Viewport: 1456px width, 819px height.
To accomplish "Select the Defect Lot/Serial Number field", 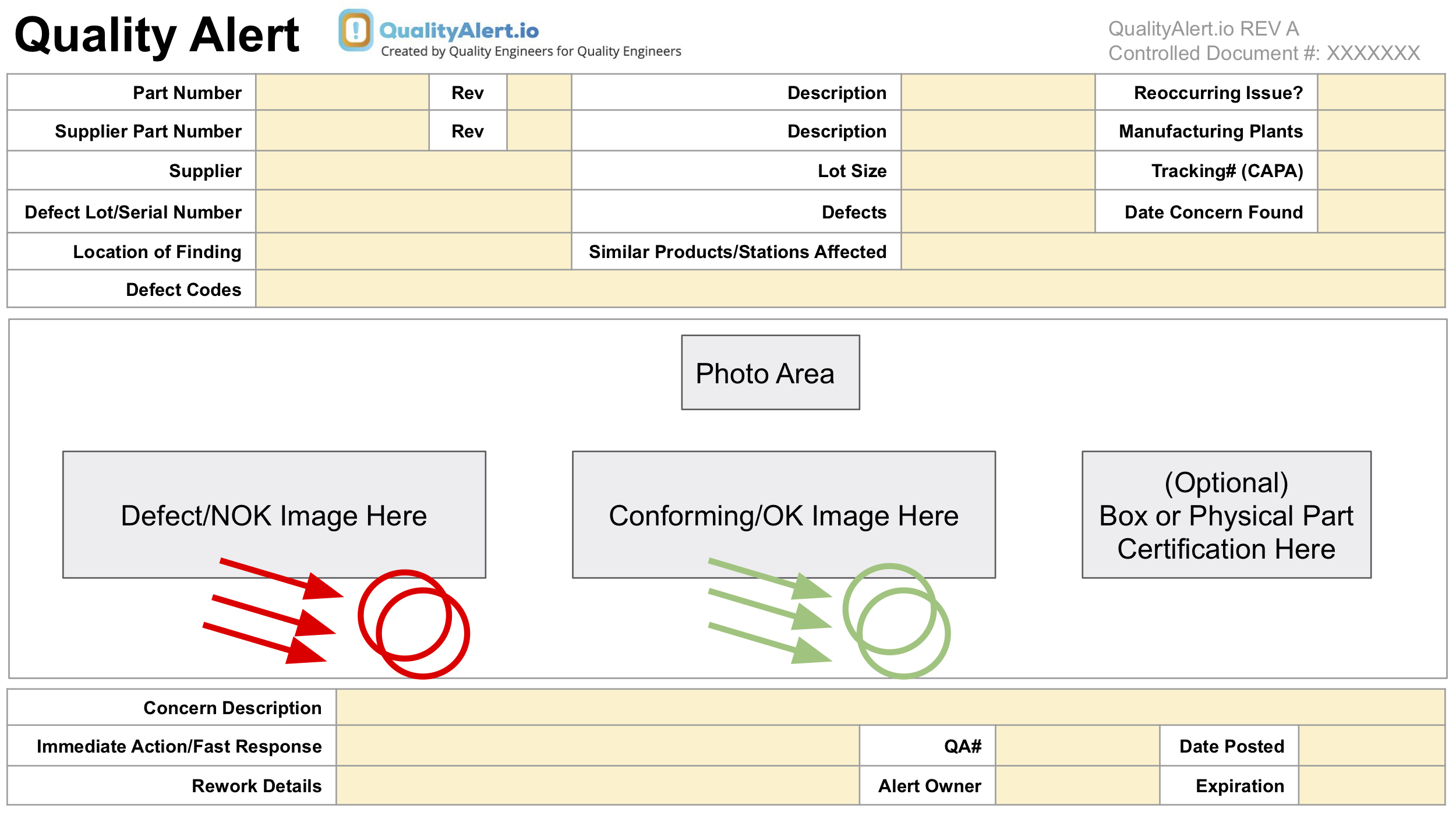I will pos(414,212).
